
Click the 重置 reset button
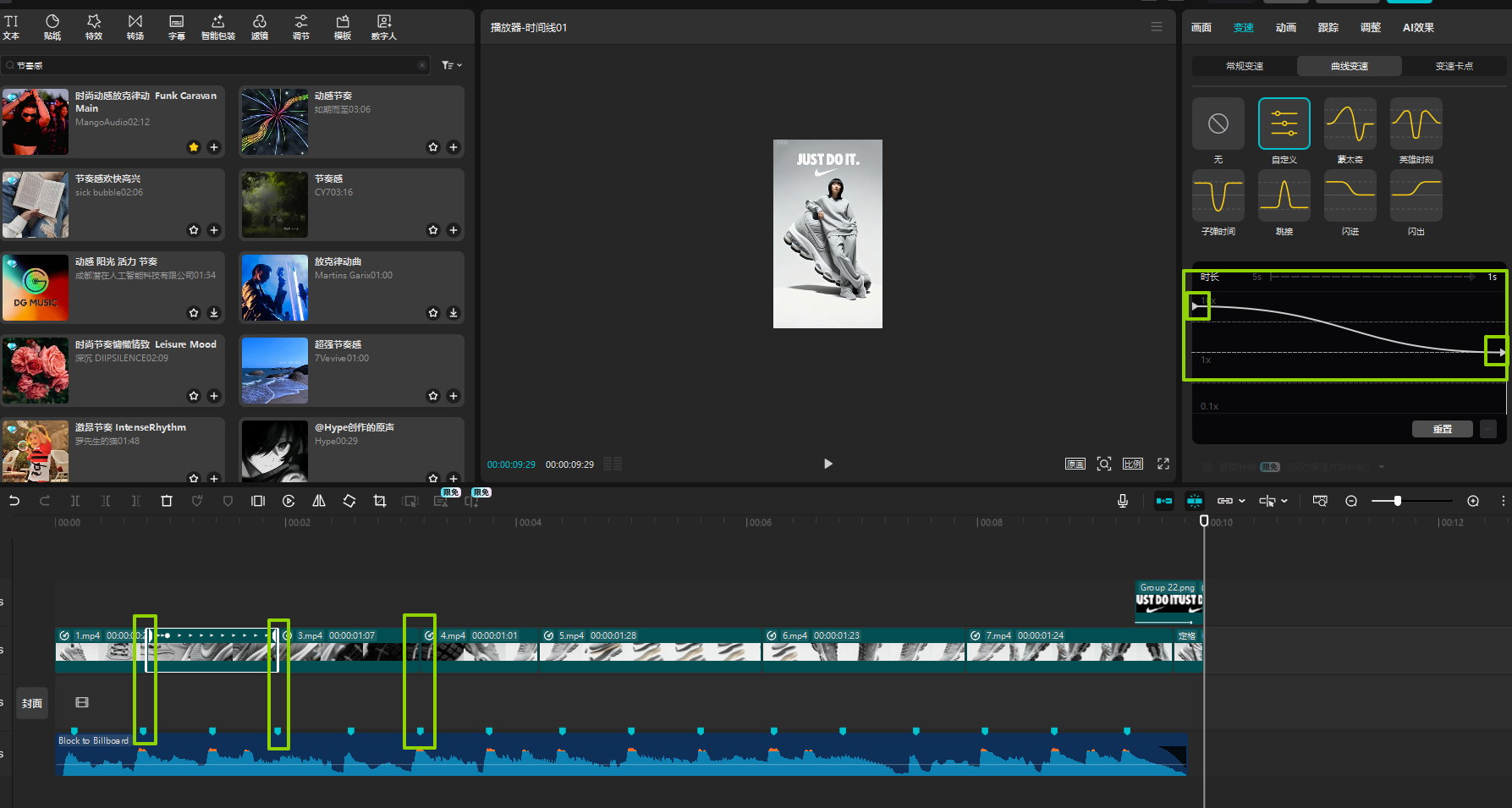coord(1442,429)
